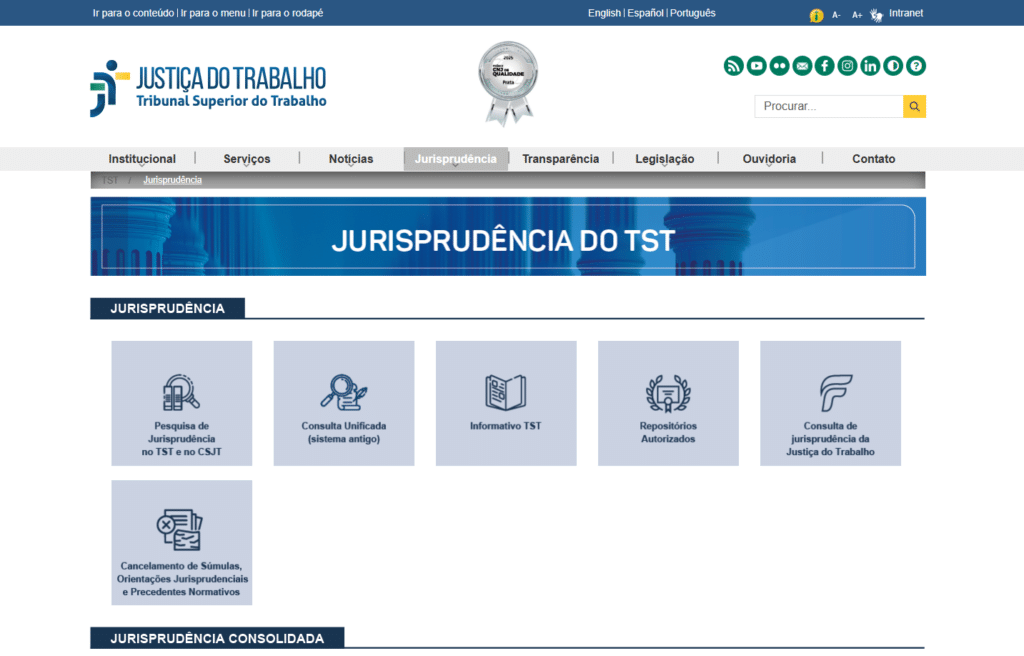This screenshot has height=656, width=1024.
Task: Expand the Ouvidoria menu
Action: click(769, 159)
